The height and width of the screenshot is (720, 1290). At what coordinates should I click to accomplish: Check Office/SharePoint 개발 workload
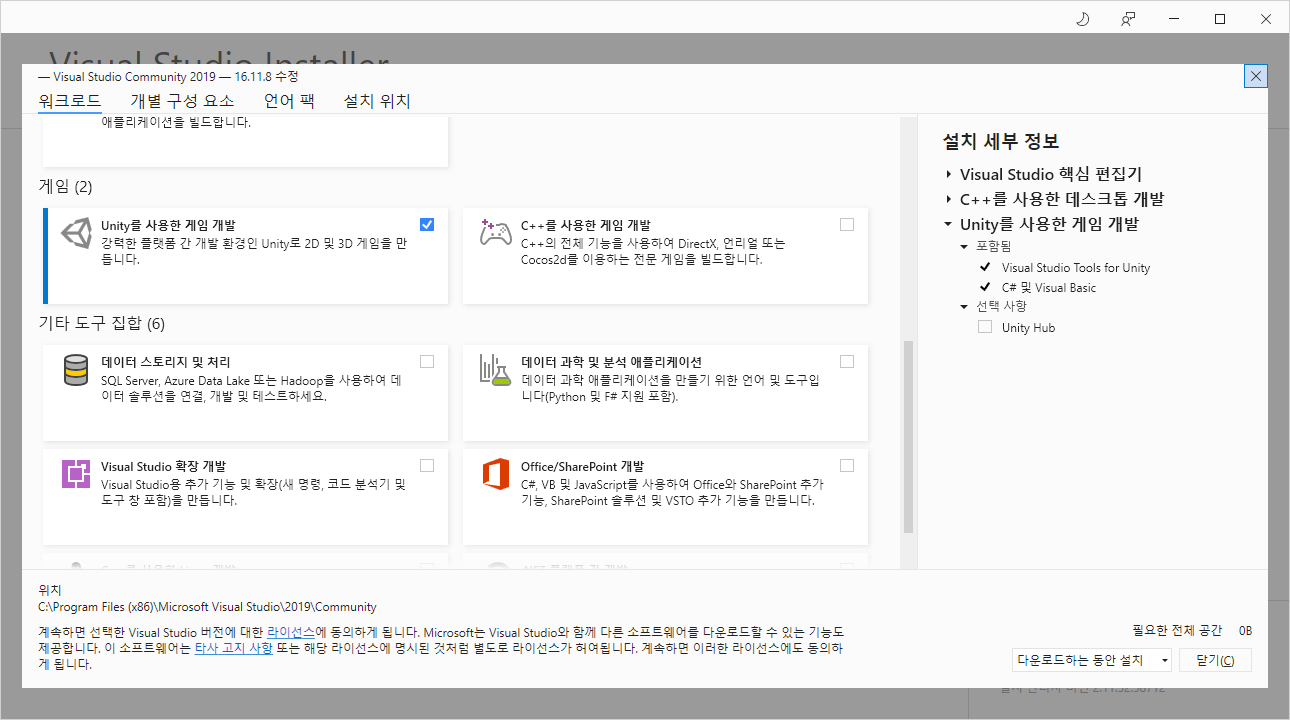point(847,465)
